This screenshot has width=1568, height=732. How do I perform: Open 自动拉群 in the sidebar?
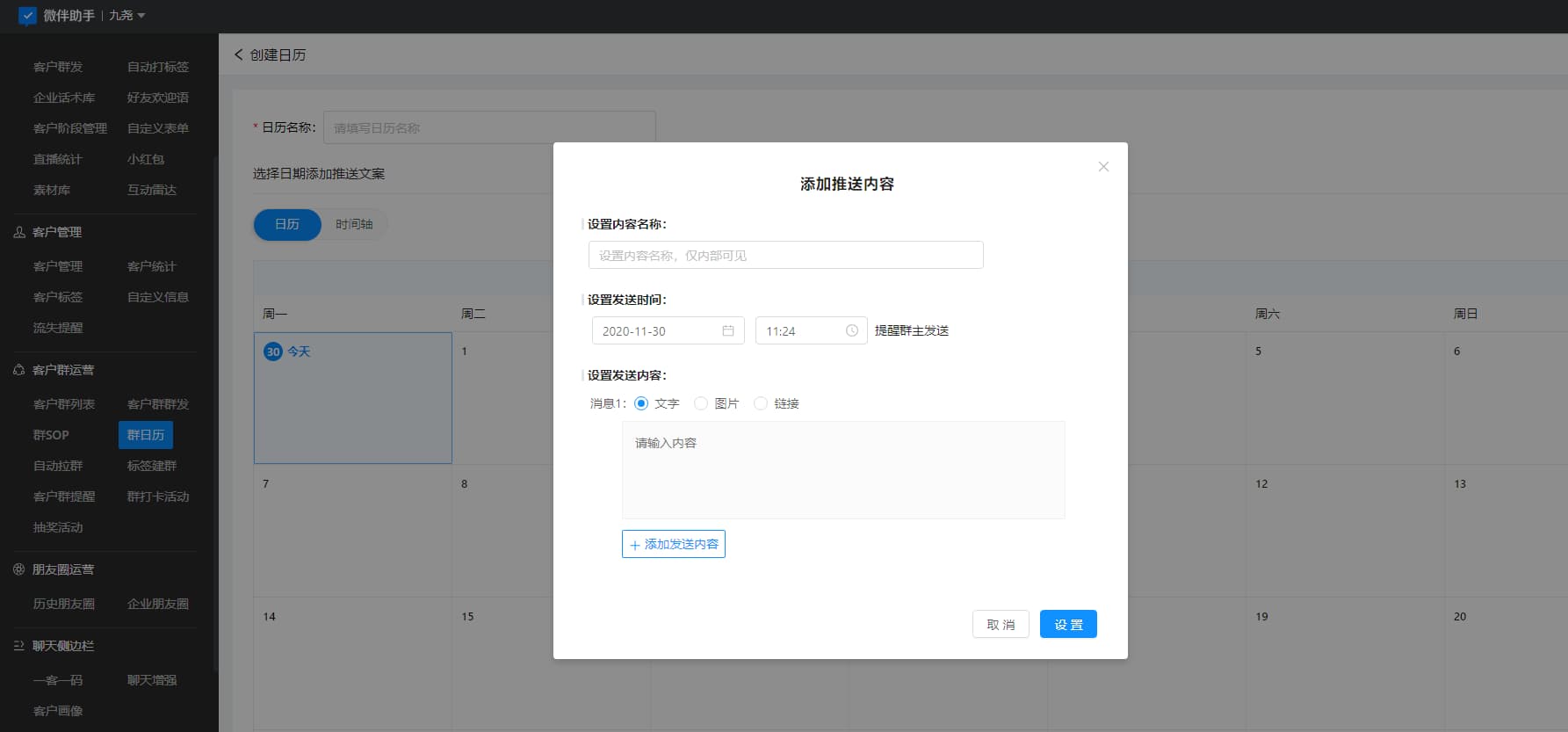tap(58, 466)
